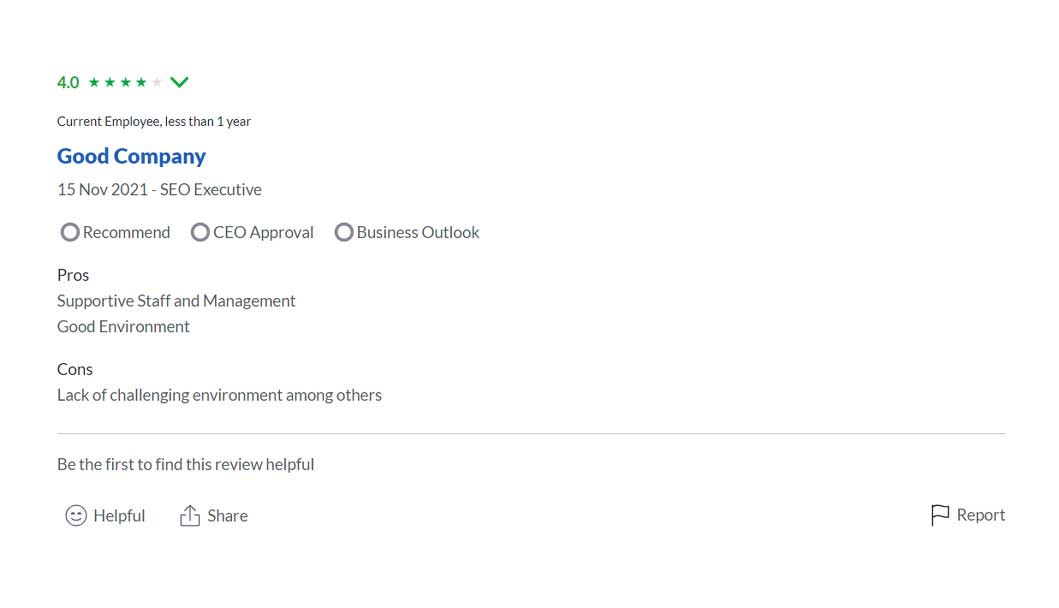The image size is (1059, 608).
Task: Open the "Good Company" review title
Action: (x=131, y=156)
